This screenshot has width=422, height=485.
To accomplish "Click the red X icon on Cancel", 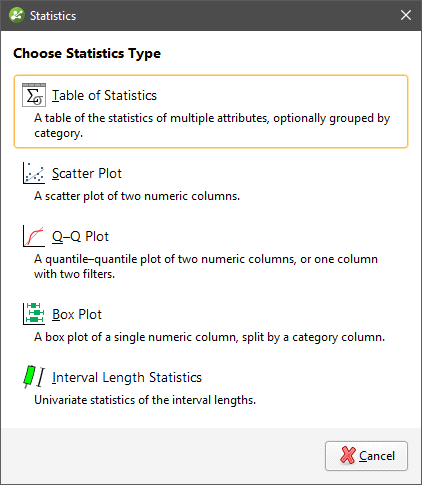I will pos(348,455).
